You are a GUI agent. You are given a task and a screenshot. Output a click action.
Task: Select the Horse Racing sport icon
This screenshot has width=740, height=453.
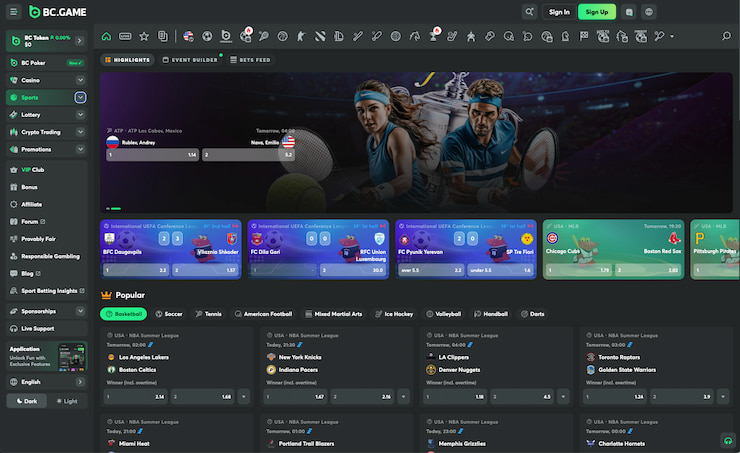coord(414,36)
